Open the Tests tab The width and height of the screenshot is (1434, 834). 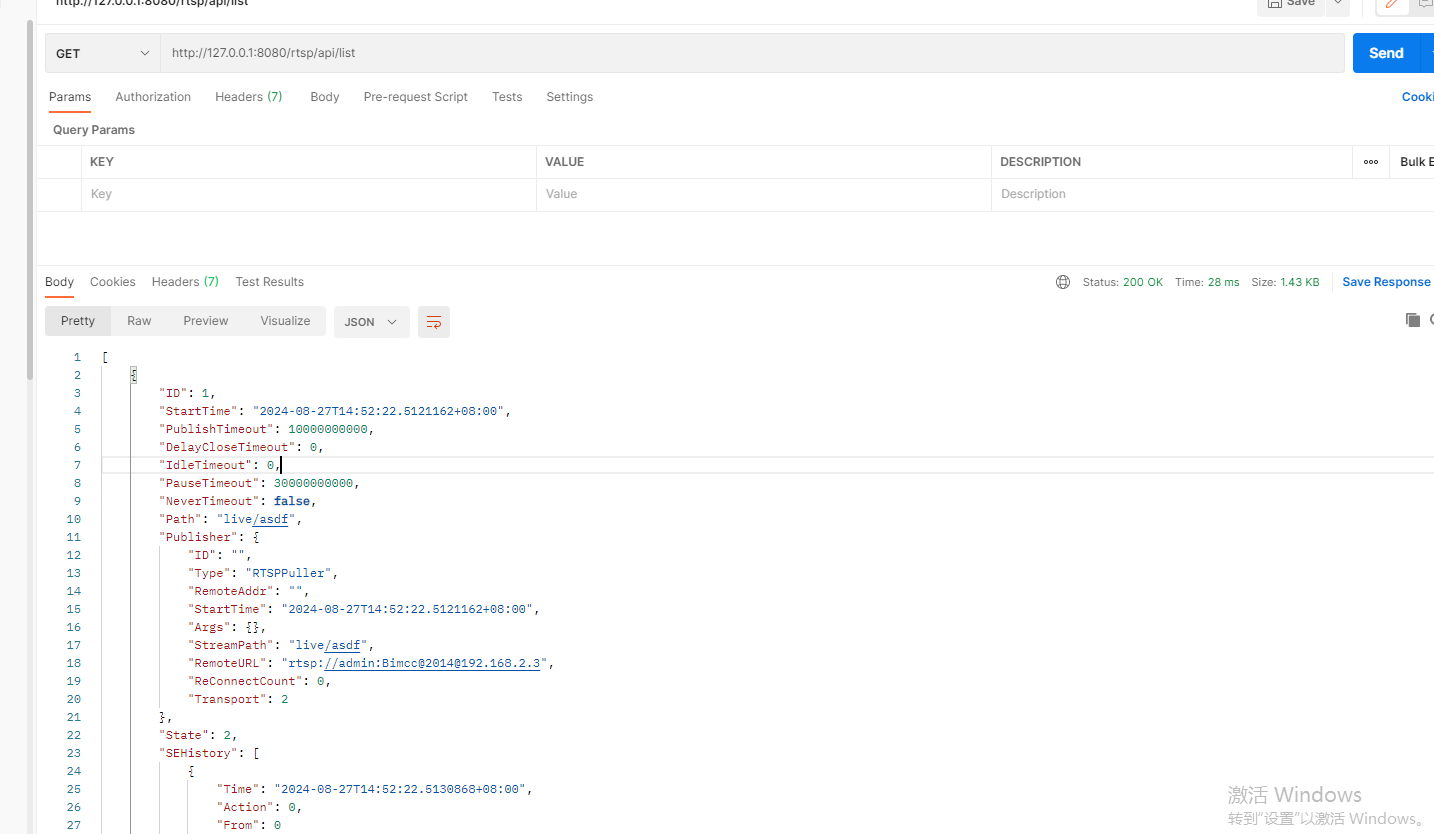click(507, 97)
